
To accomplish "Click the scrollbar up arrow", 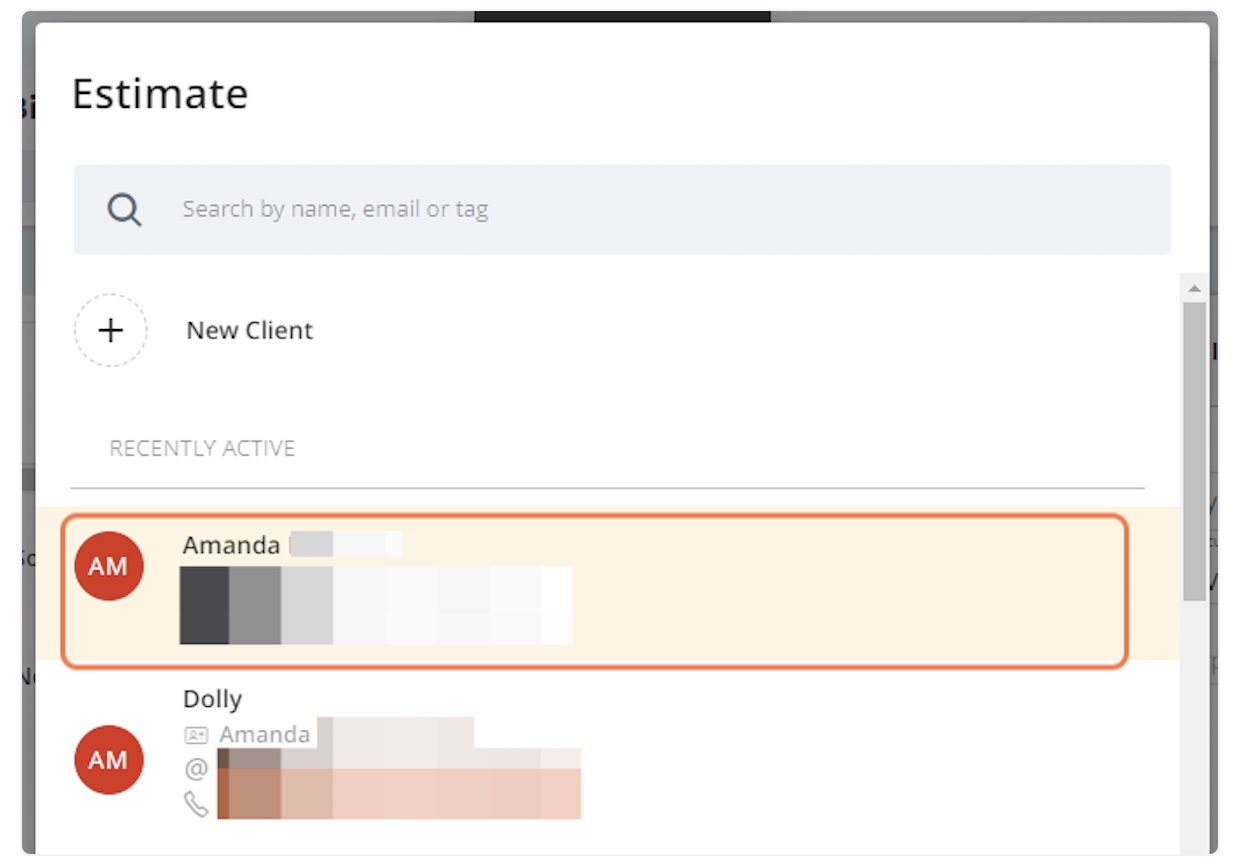I will pos(1194,288).
